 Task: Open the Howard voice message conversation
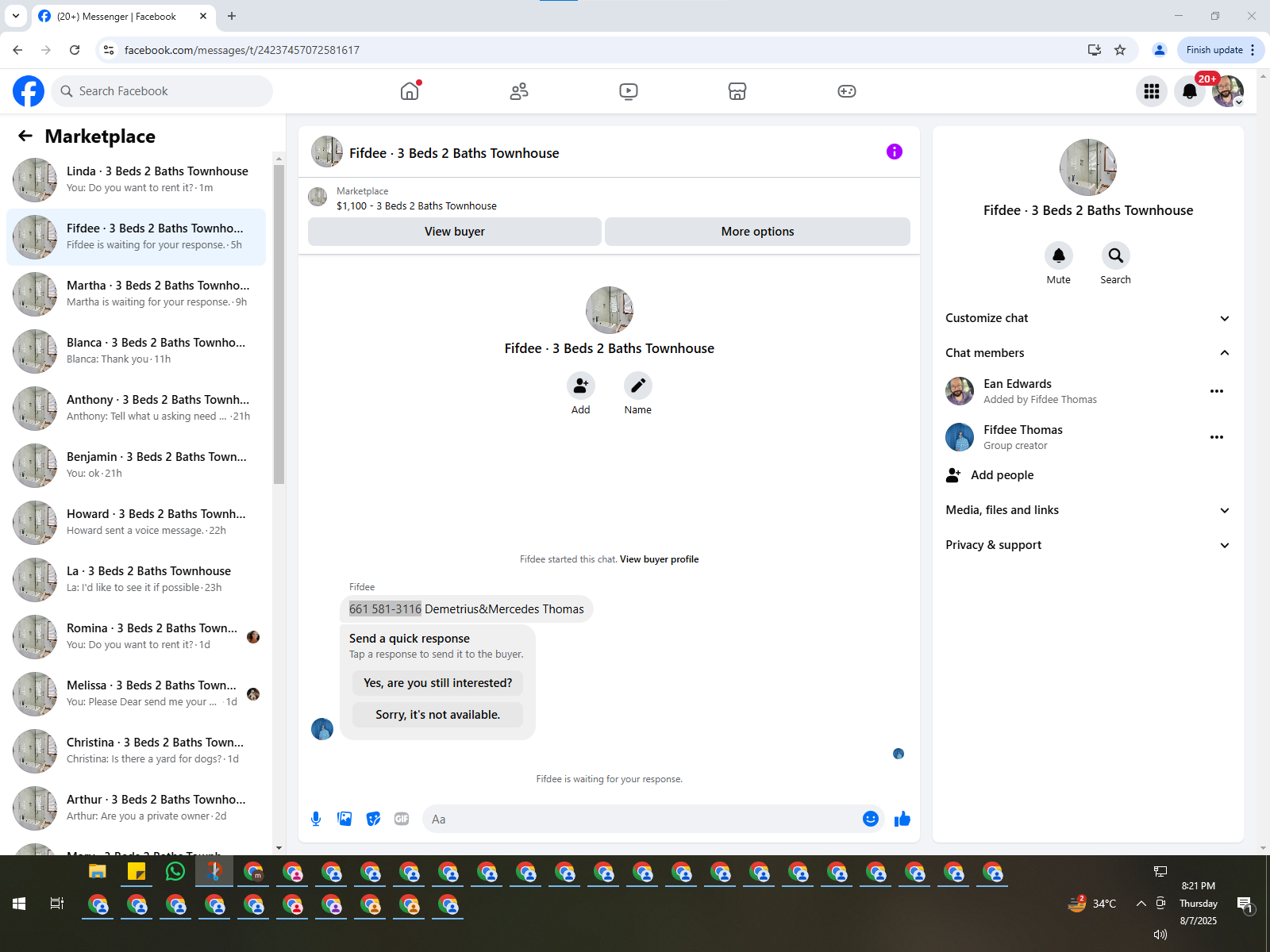pos(137,523)
